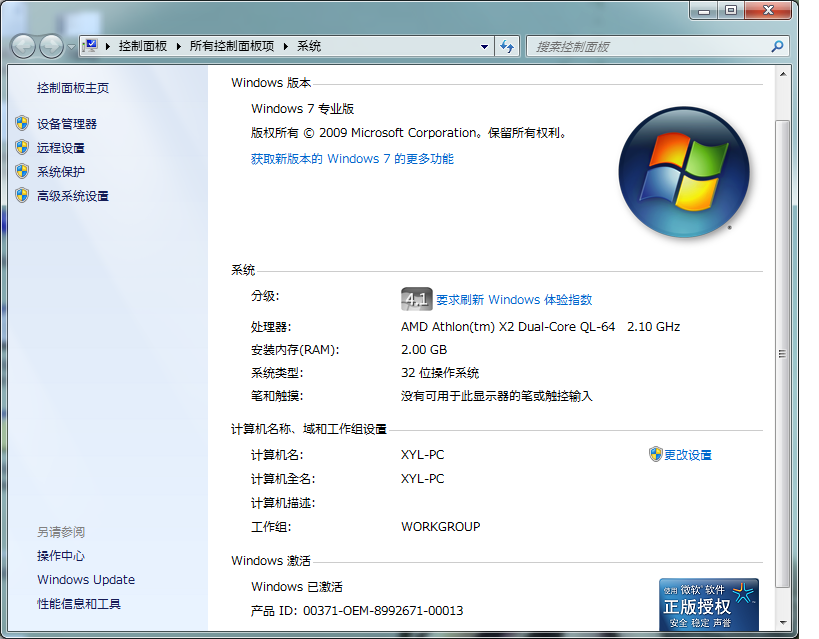Screen dimensions: 819x639
Task: Open 高级系统设置
Action: pyautogui.click(x=73, y=196)
